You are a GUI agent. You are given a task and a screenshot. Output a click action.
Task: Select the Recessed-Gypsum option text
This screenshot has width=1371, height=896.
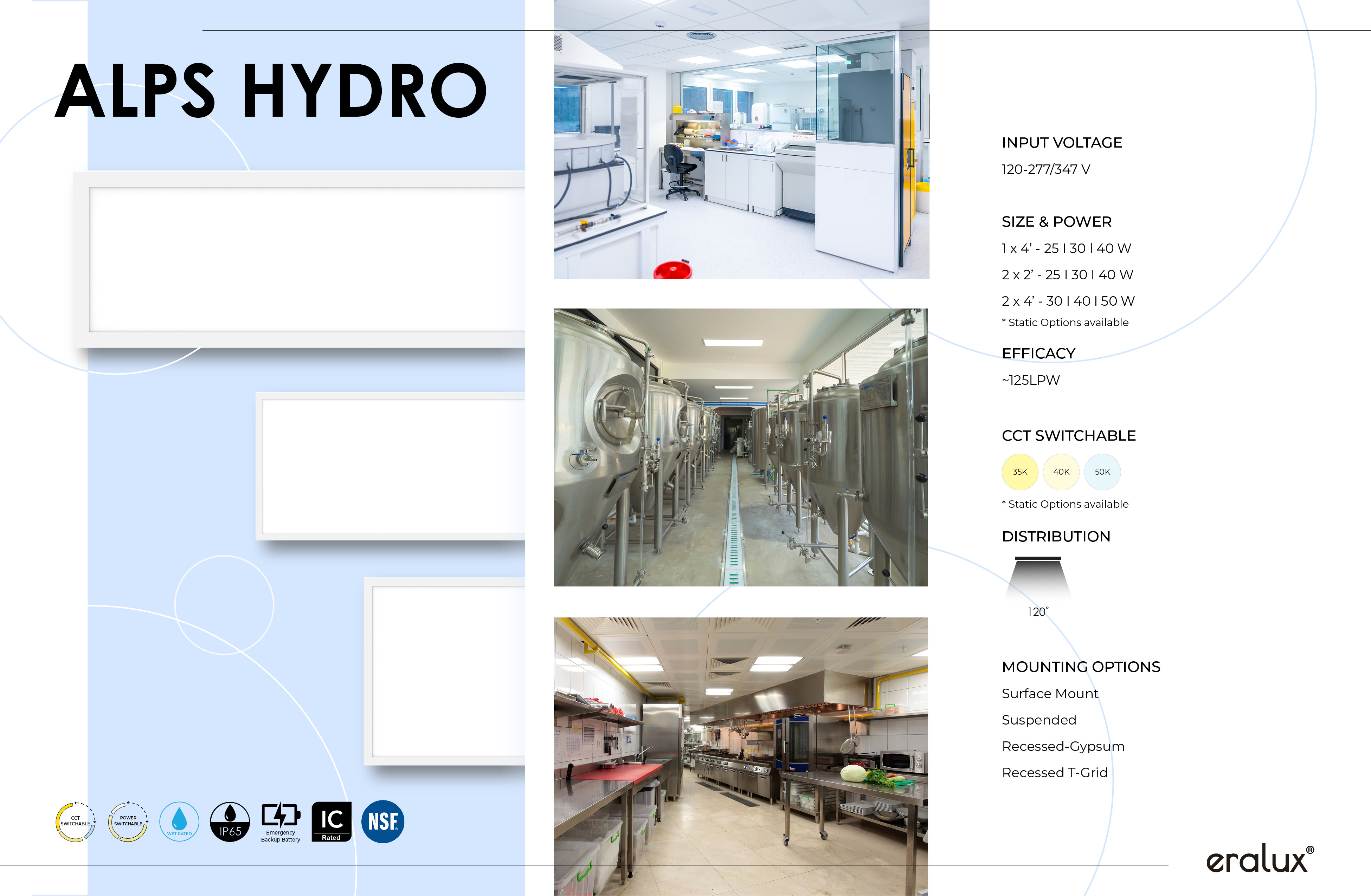pyautogui.click(x=1063, y=747)
